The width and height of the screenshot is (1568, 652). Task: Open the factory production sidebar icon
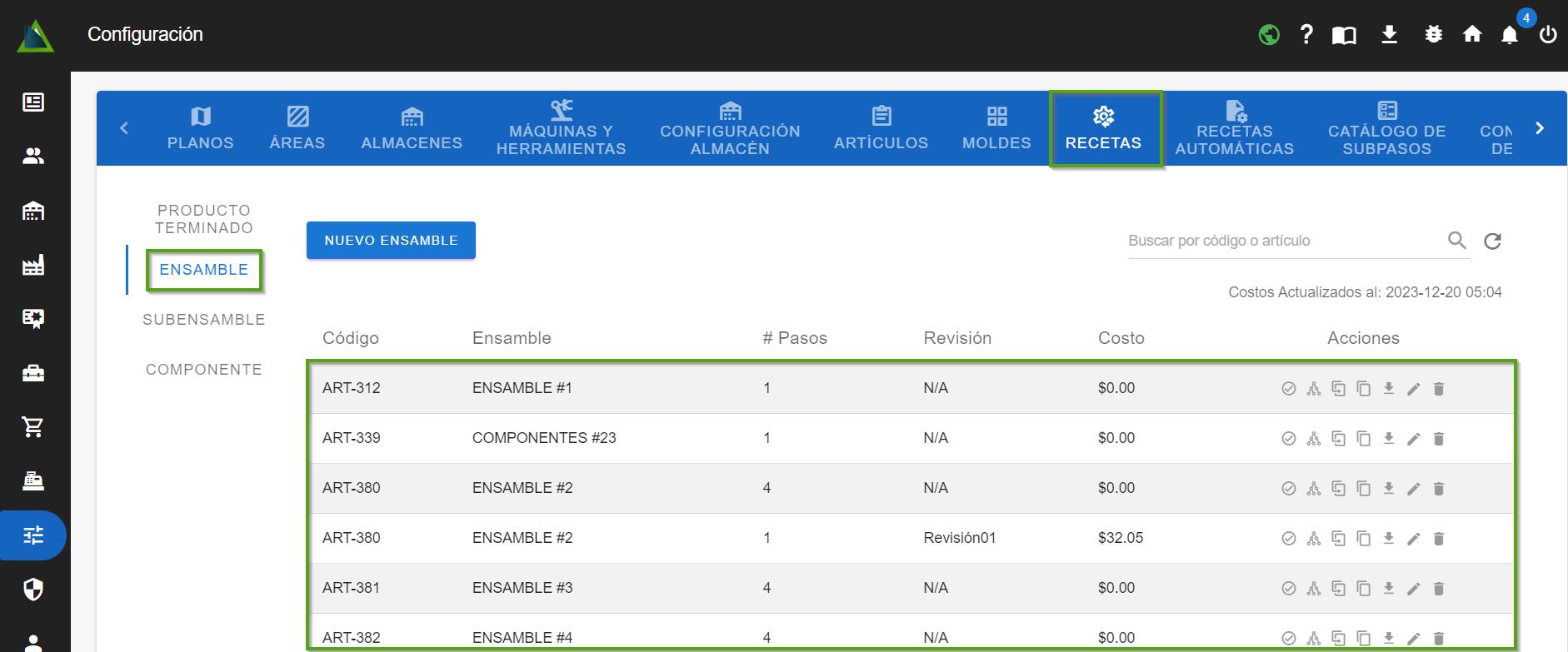33,265
